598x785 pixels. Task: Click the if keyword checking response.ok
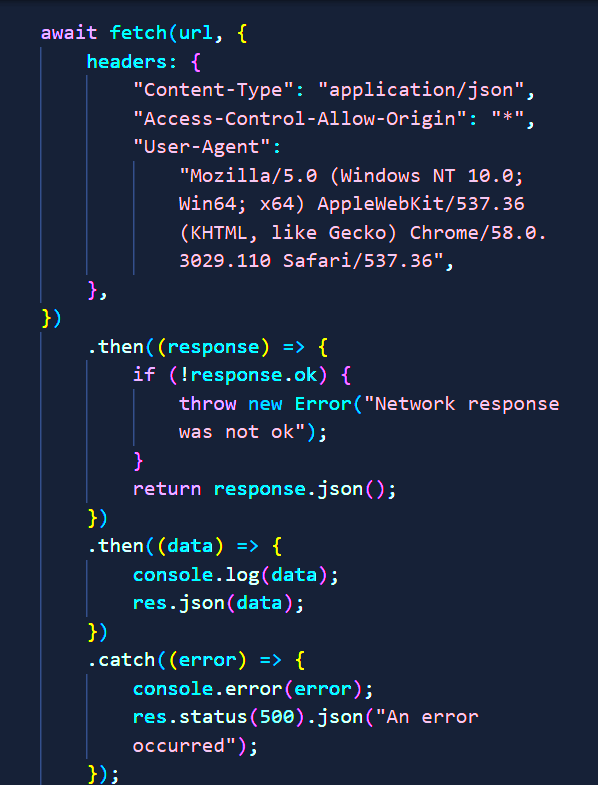[x=144, y=375]
